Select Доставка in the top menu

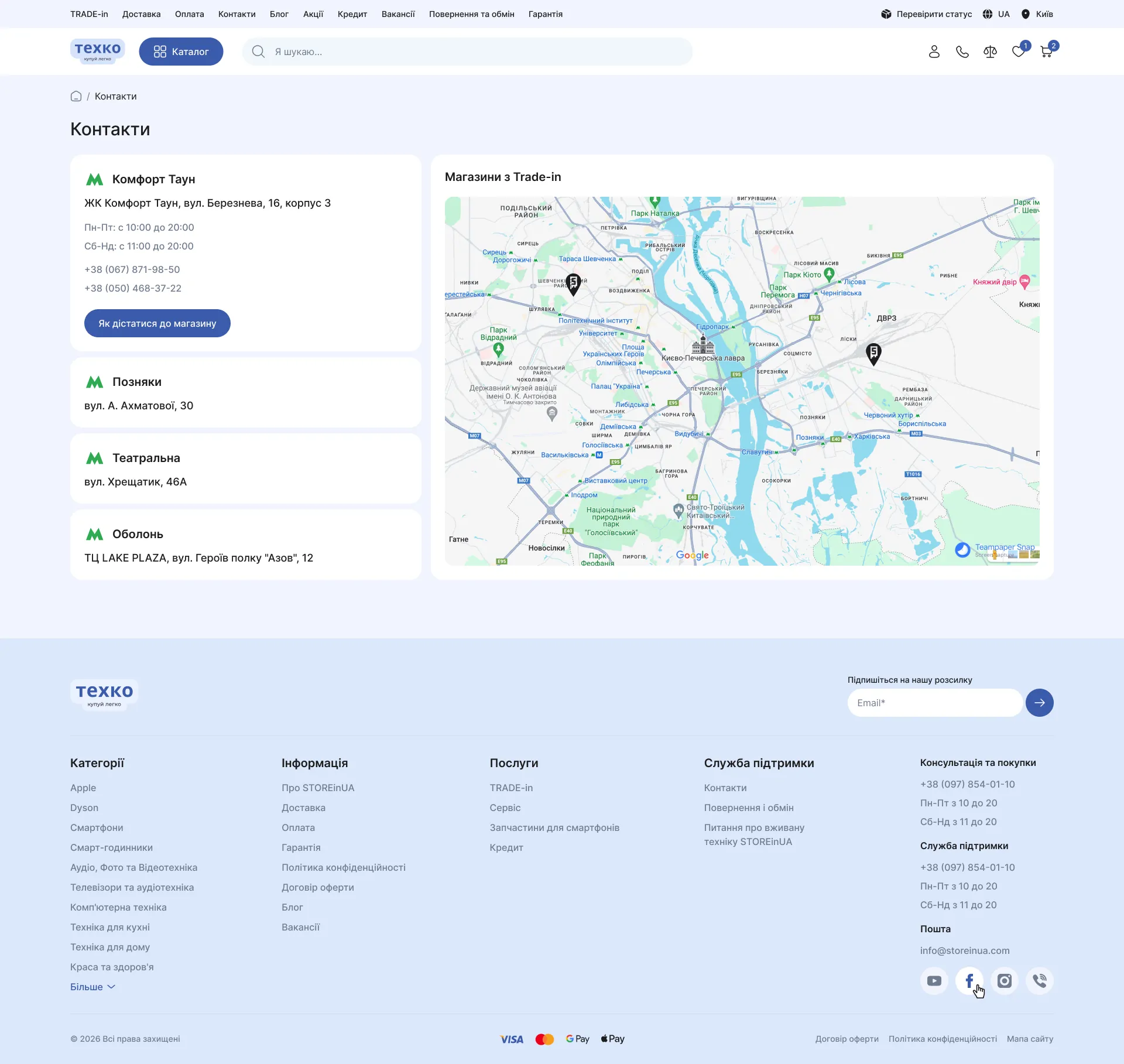coord(142,14)
